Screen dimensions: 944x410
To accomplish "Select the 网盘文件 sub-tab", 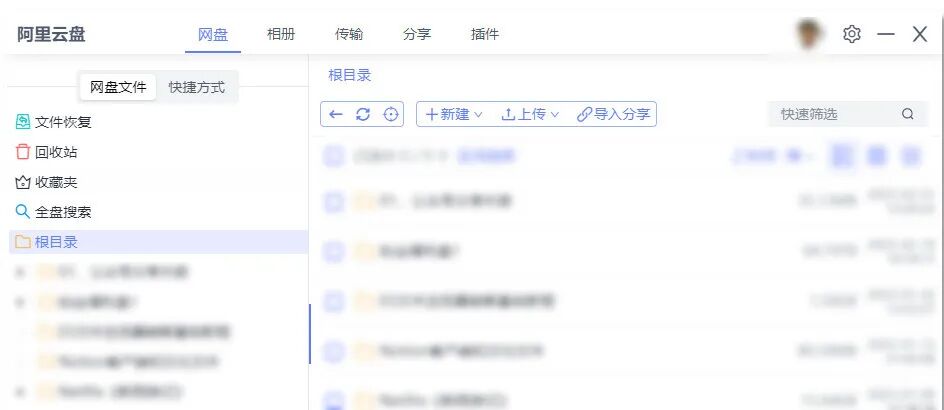I will click(x=118, y=87).
